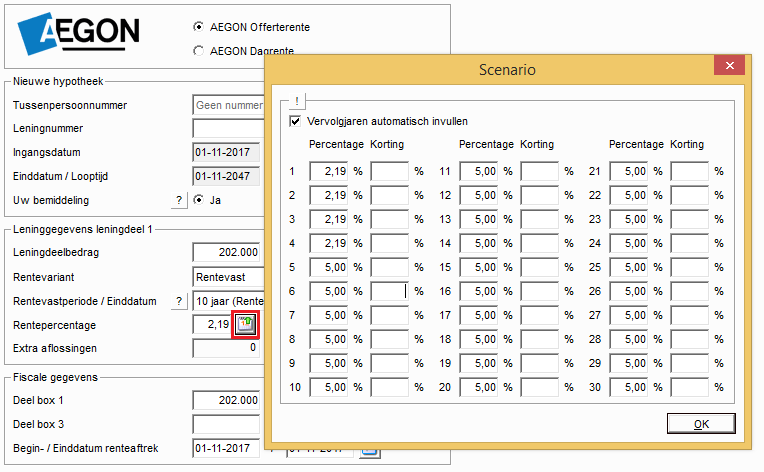
Task: Click the year 24 Percentage field
Action: (x=629, y=243)
